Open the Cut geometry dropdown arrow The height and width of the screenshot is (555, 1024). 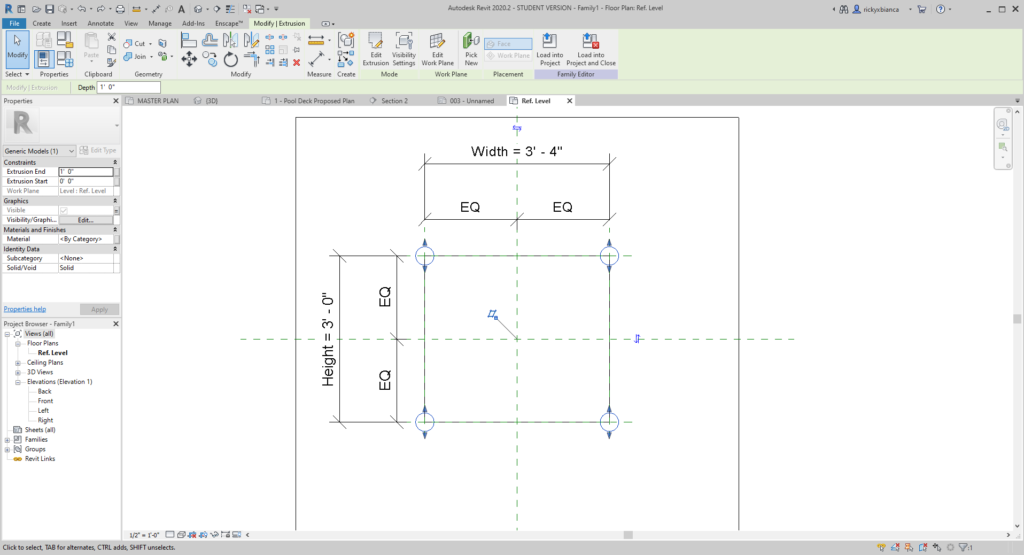pyautogui.click(x=150, y=44)
